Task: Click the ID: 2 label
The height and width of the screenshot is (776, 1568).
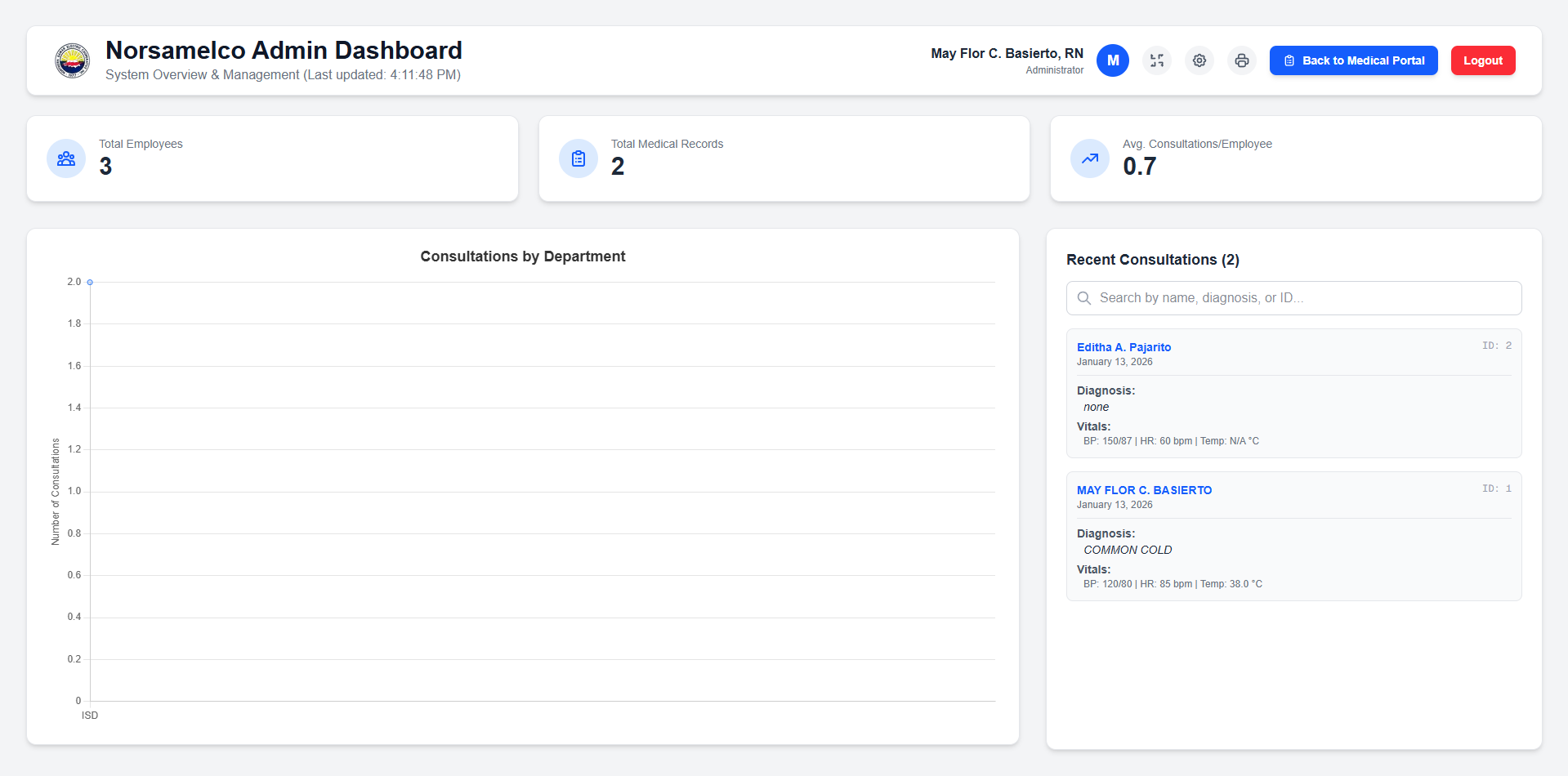Action: point(1497,346)
